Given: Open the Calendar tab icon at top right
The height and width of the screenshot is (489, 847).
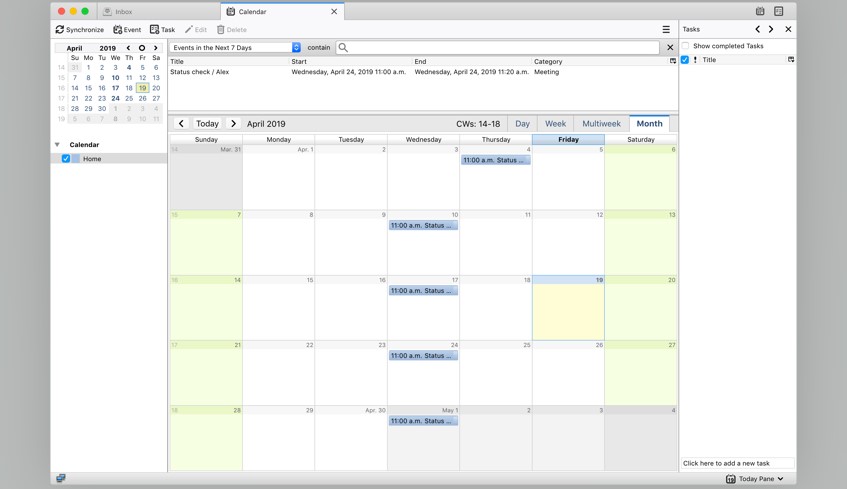Looking at the screenshot, I should (x=760, y=11).
